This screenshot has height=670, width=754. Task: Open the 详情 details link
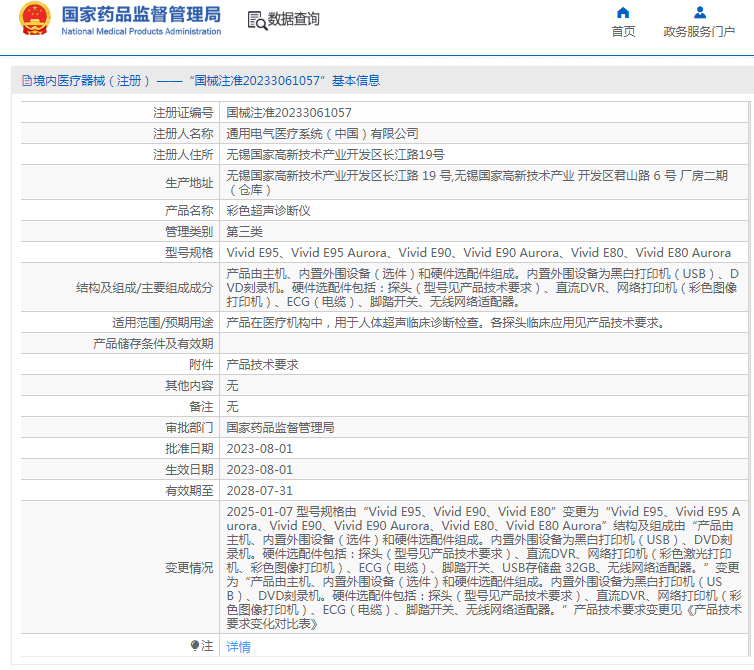[239, 646]
